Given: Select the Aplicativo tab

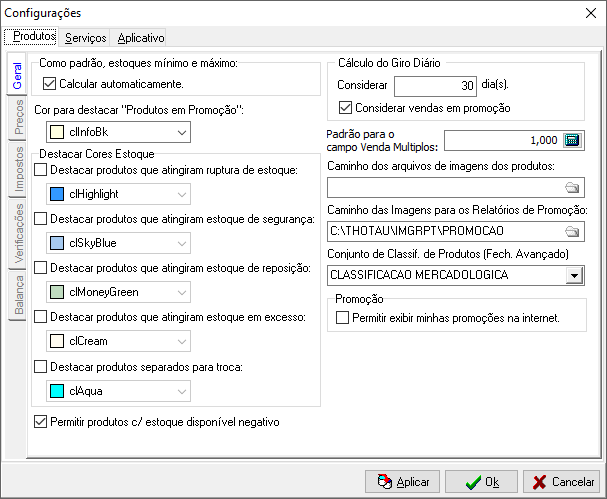Looking at the screenshot, I should coord(141,37).
